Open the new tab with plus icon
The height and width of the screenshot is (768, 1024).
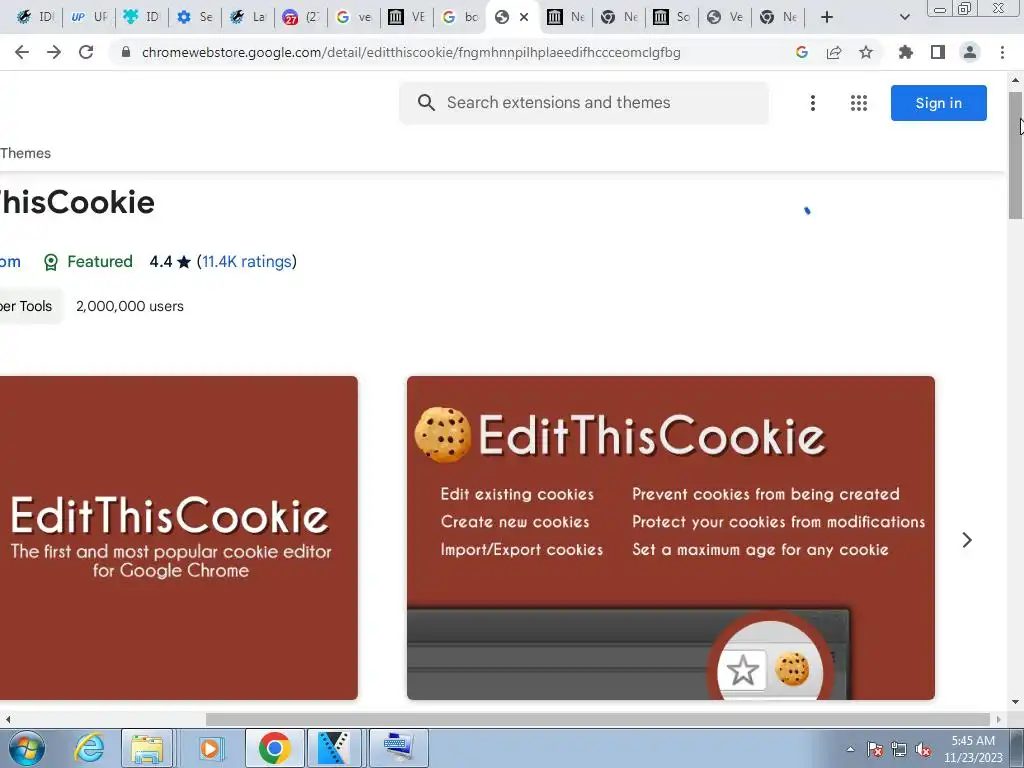(x=827, y=17)
